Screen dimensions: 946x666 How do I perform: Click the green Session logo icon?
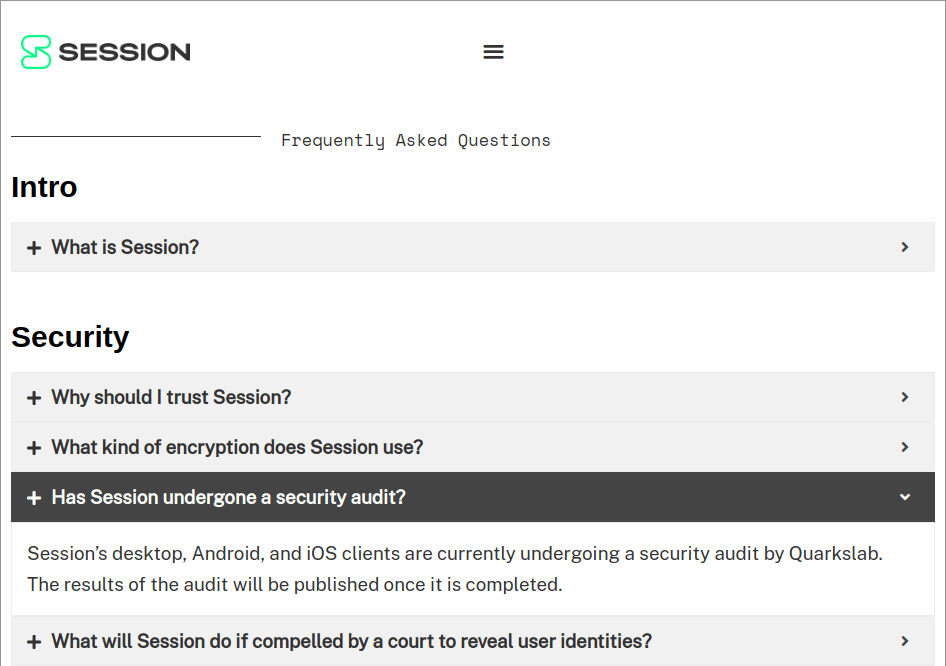tap(36, 52)
